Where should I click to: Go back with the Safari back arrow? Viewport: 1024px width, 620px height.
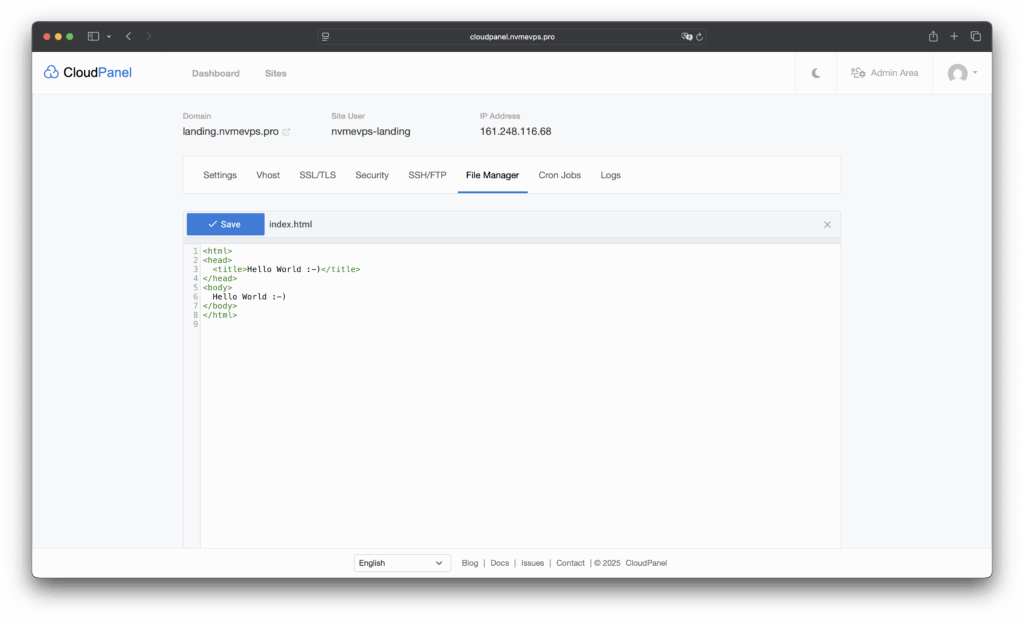128,36
